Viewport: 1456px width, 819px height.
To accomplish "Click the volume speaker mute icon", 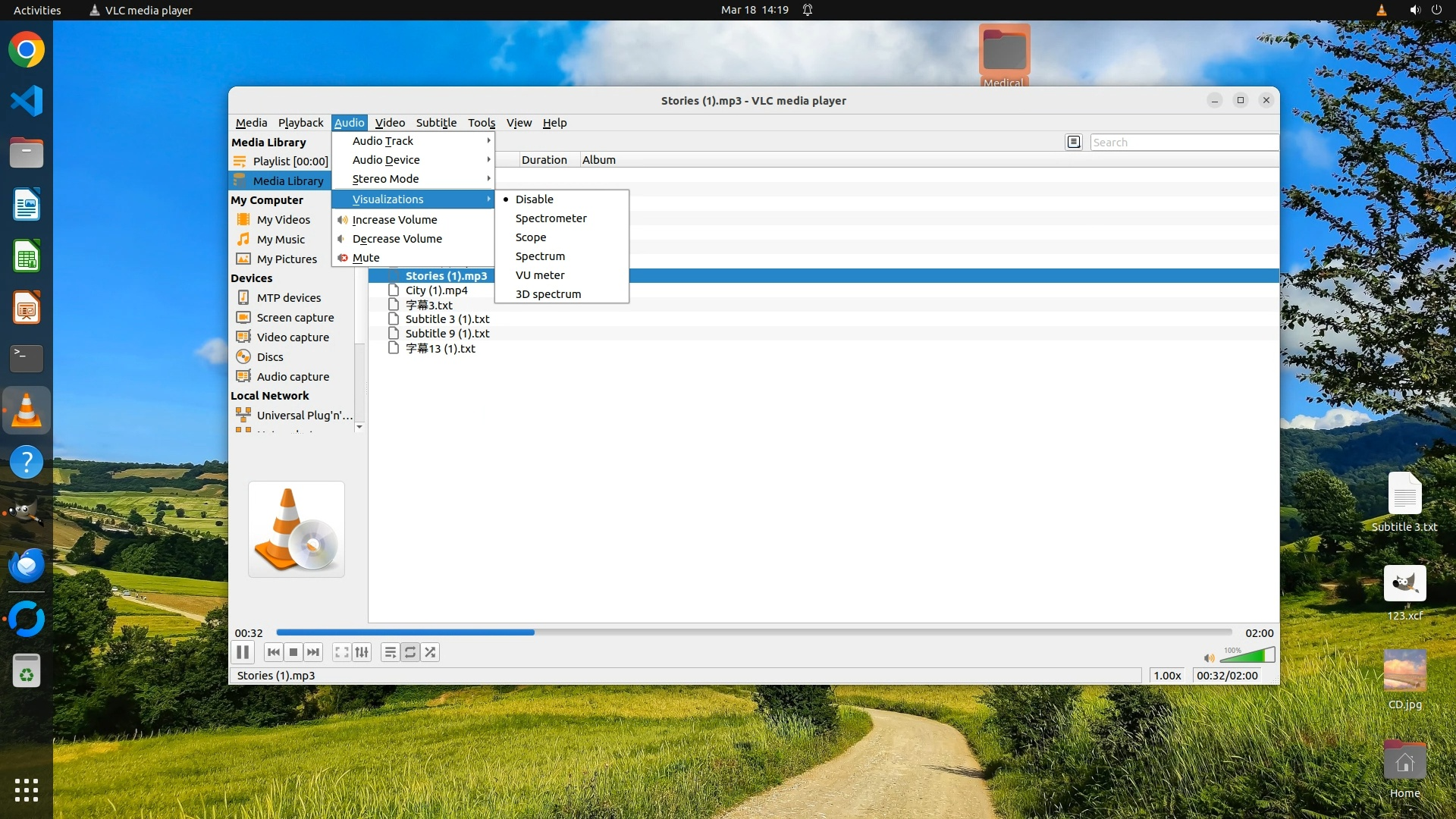I will coord(1209,657).
